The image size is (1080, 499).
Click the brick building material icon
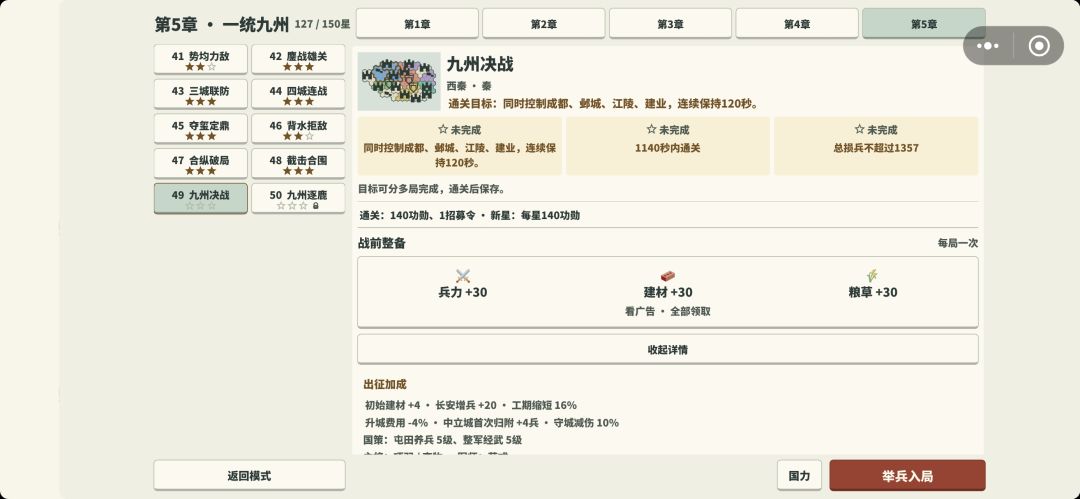tap(667, 276)
